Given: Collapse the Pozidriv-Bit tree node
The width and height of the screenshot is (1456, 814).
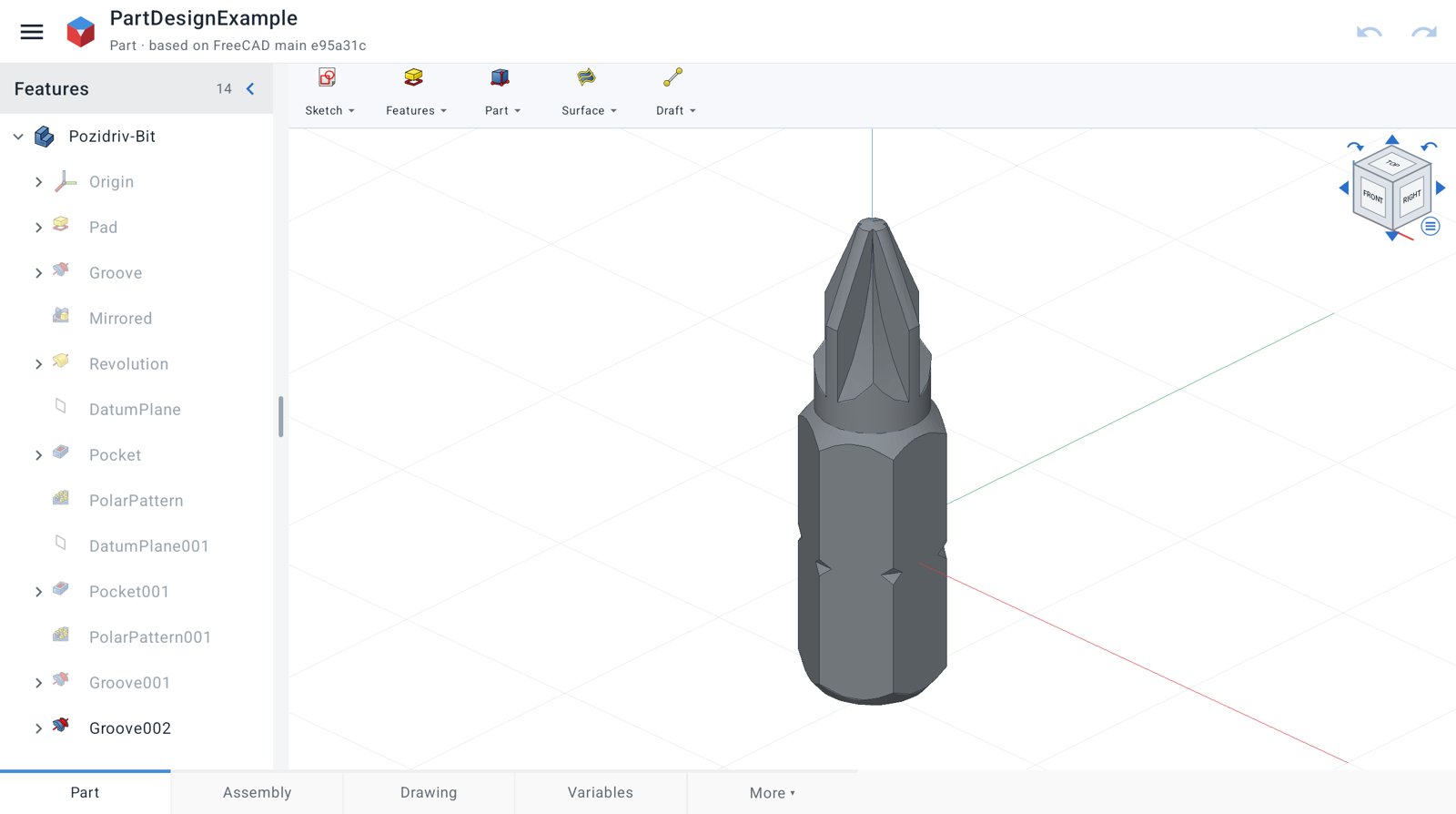Looking at the screenshot, I should pyautogui.click(x=18, y=137).
